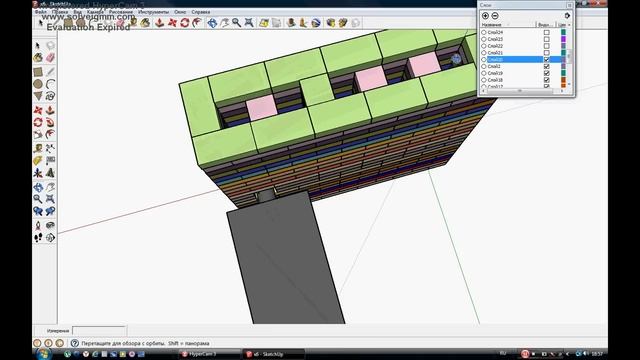Make Слой24 the active layer
Image resolution: width=640 pixels, height=360 pixels.
(x=484, y=32)
